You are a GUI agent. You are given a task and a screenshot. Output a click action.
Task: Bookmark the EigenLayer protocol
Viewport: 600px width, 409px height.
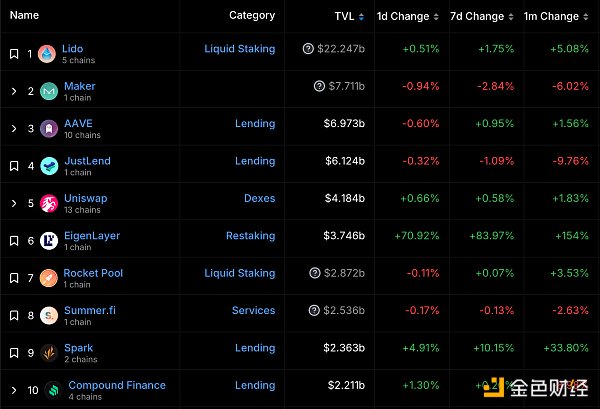click(14, 241)
